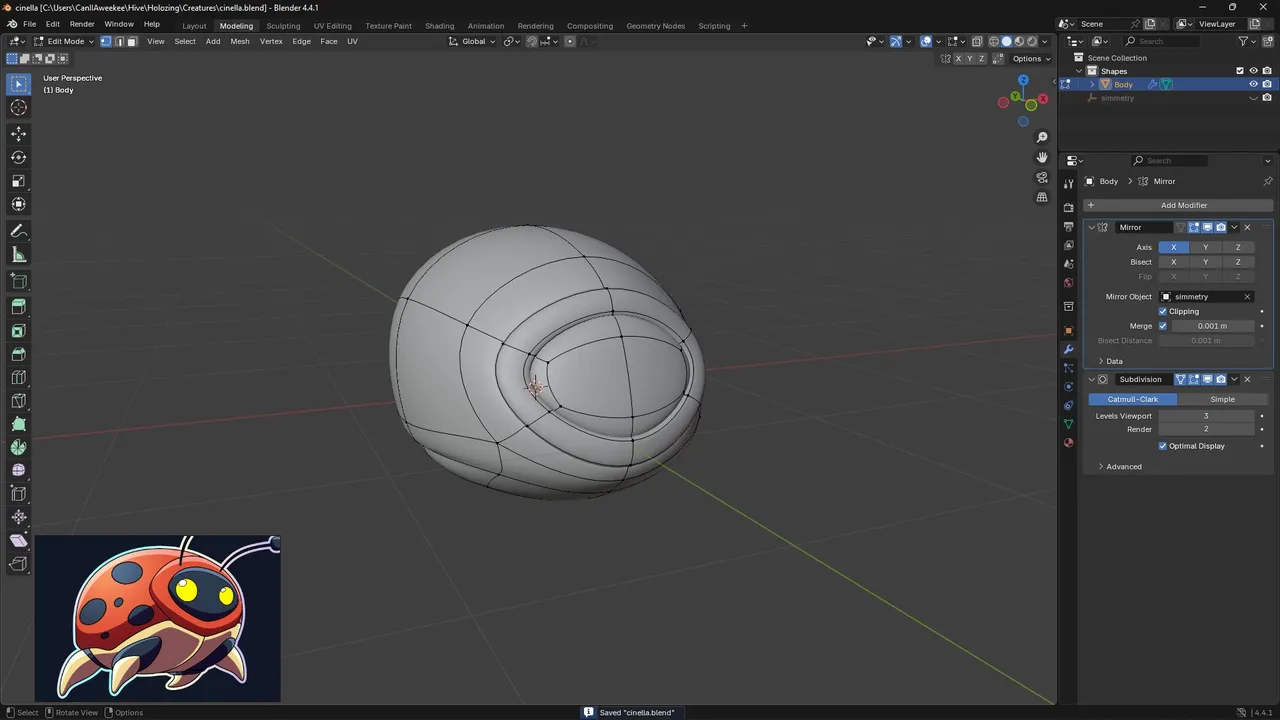The image size is (1280, 720).
Task: Remove the Mirror modifier
Action: (x=1247, y=227)
